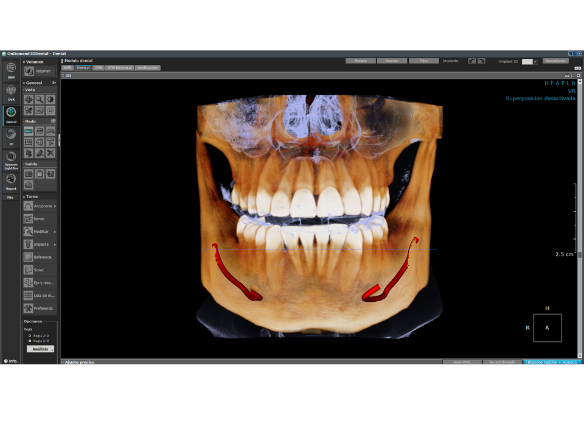The width and height of the screenshot is (584, 425).
Task: Select the pan/move cross tool icon
Action: (x=28, y=99)
